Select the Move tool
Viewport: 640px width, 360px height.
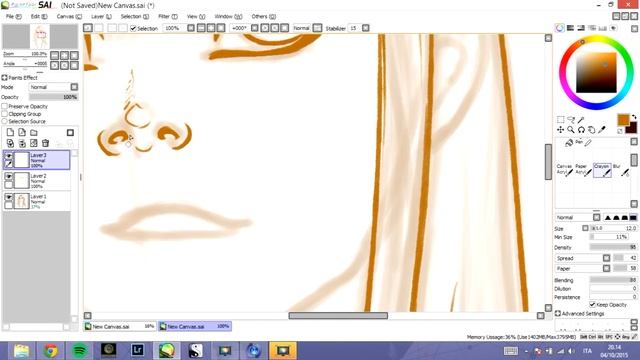click(560, 130)
